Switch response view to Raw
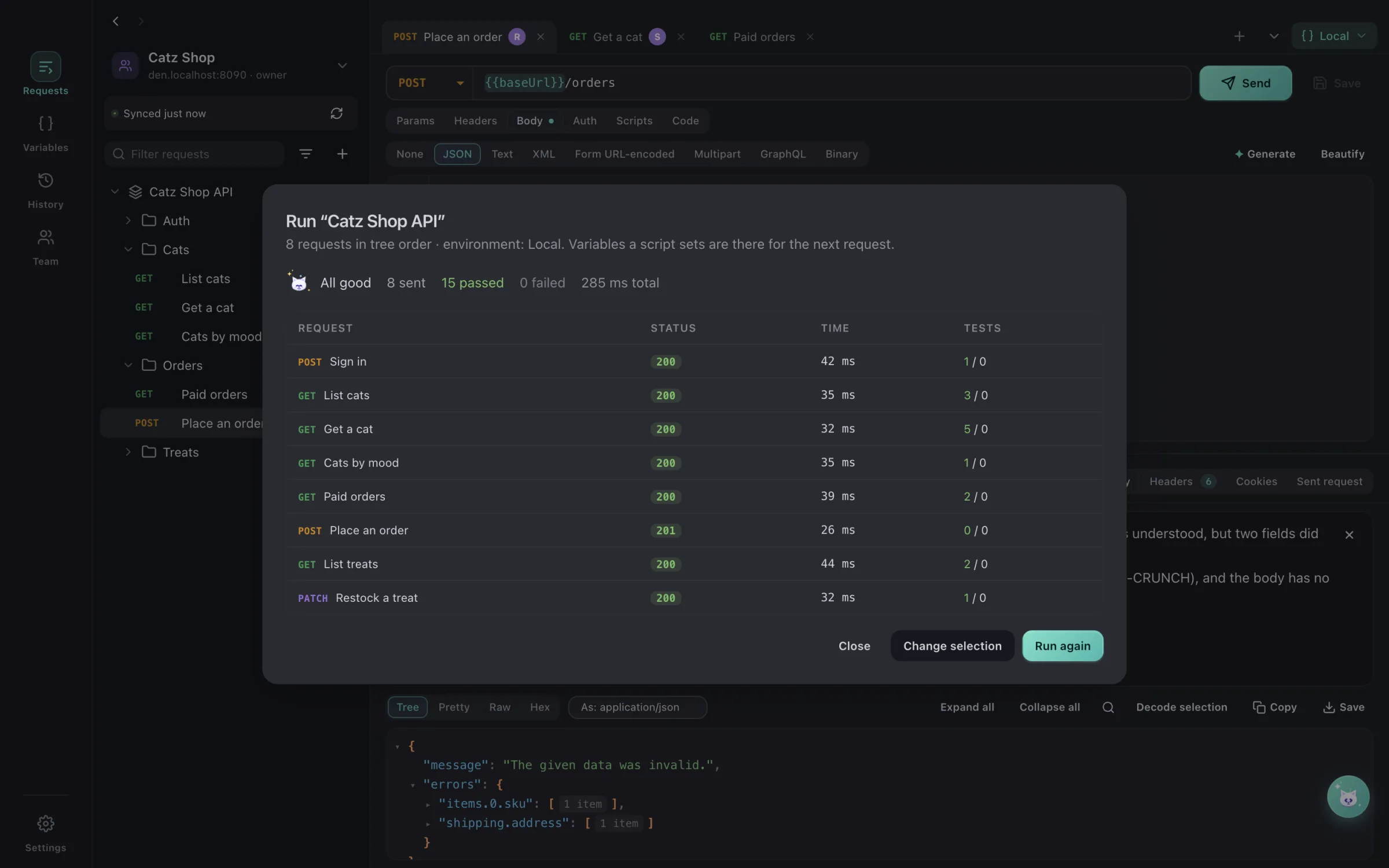 [x=499, y=707]
